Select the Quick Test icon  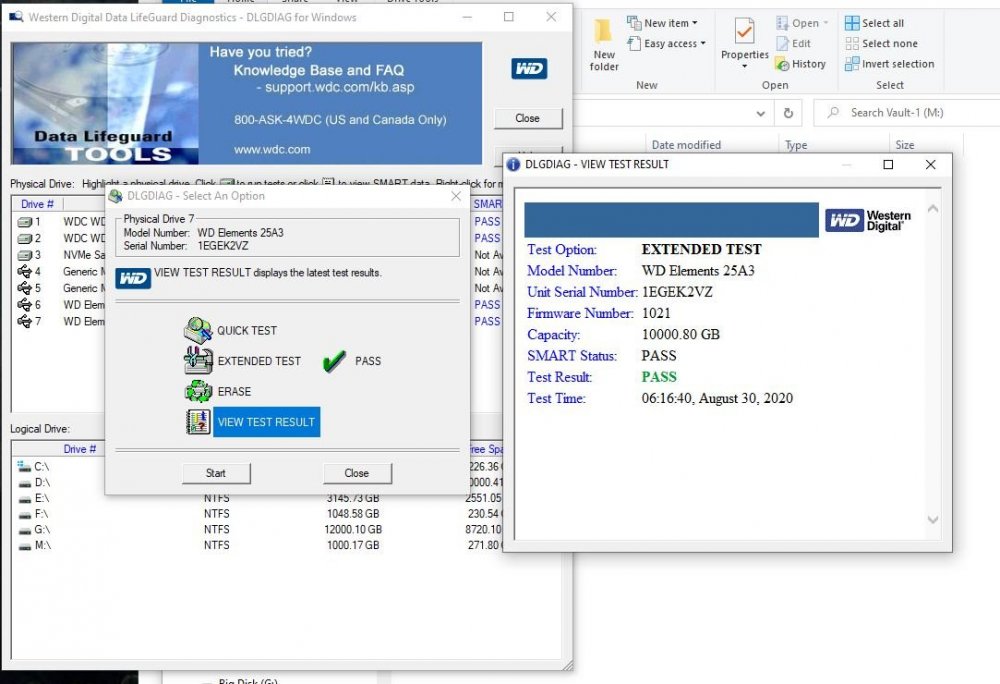point(198,330)
